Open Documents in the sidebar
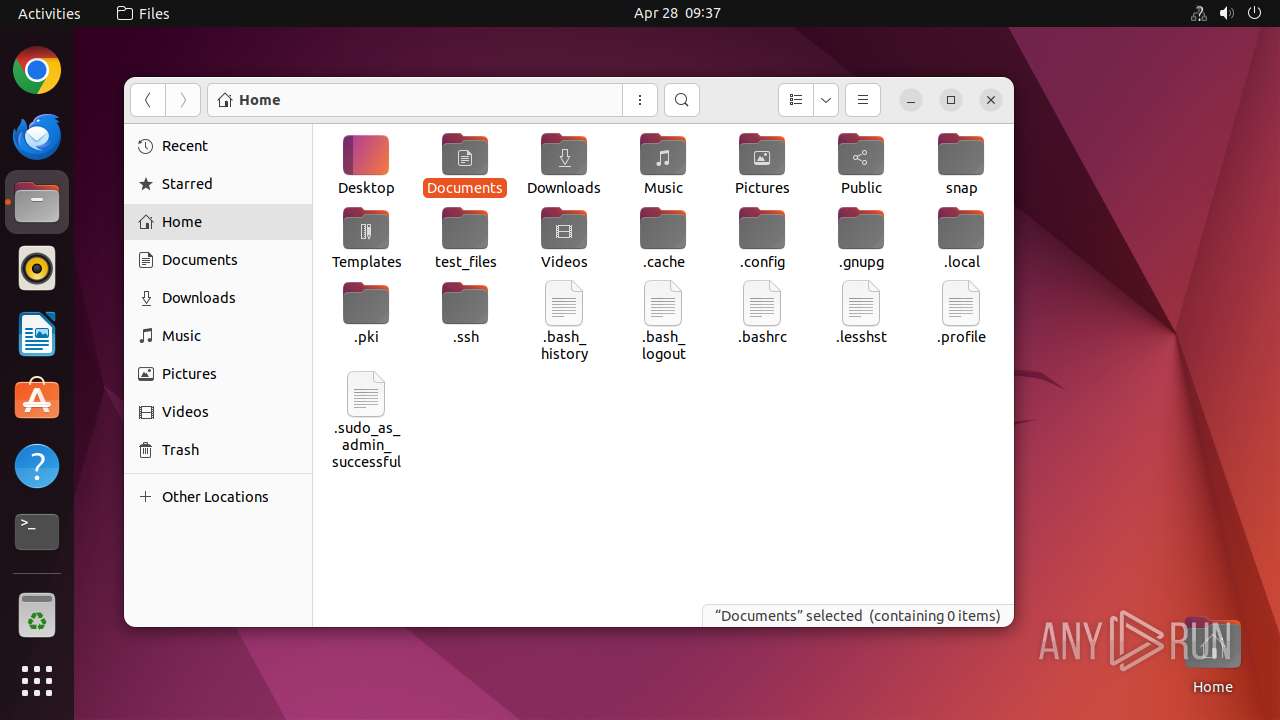This screenshot has width=1280, height=720. 218,260
